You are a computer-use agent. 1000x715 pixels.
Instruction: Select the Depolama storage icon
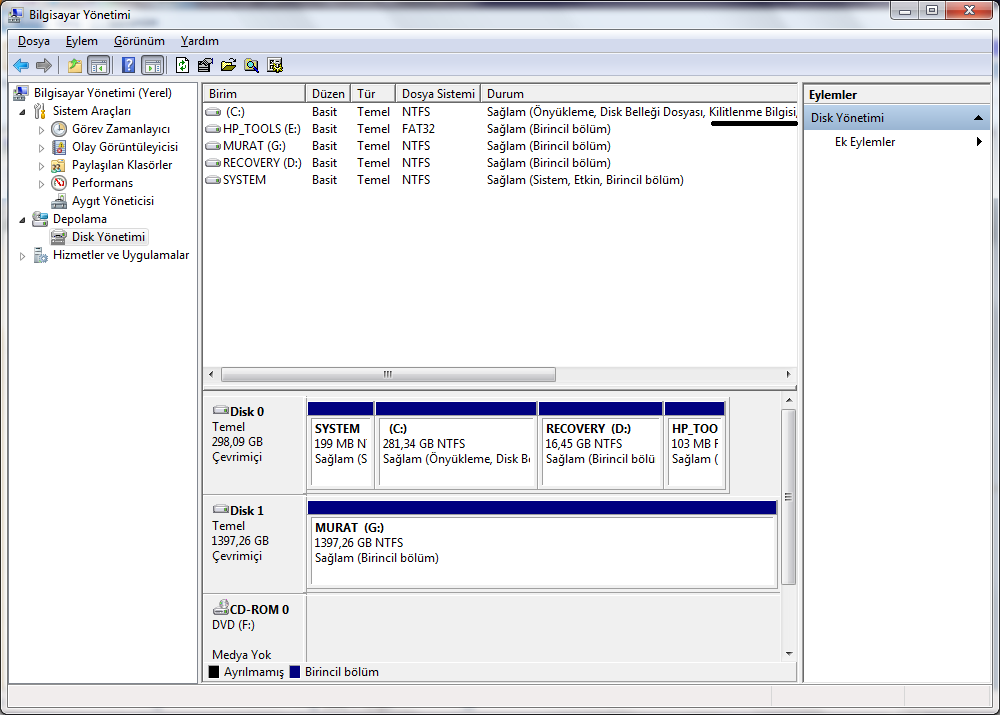40,219
